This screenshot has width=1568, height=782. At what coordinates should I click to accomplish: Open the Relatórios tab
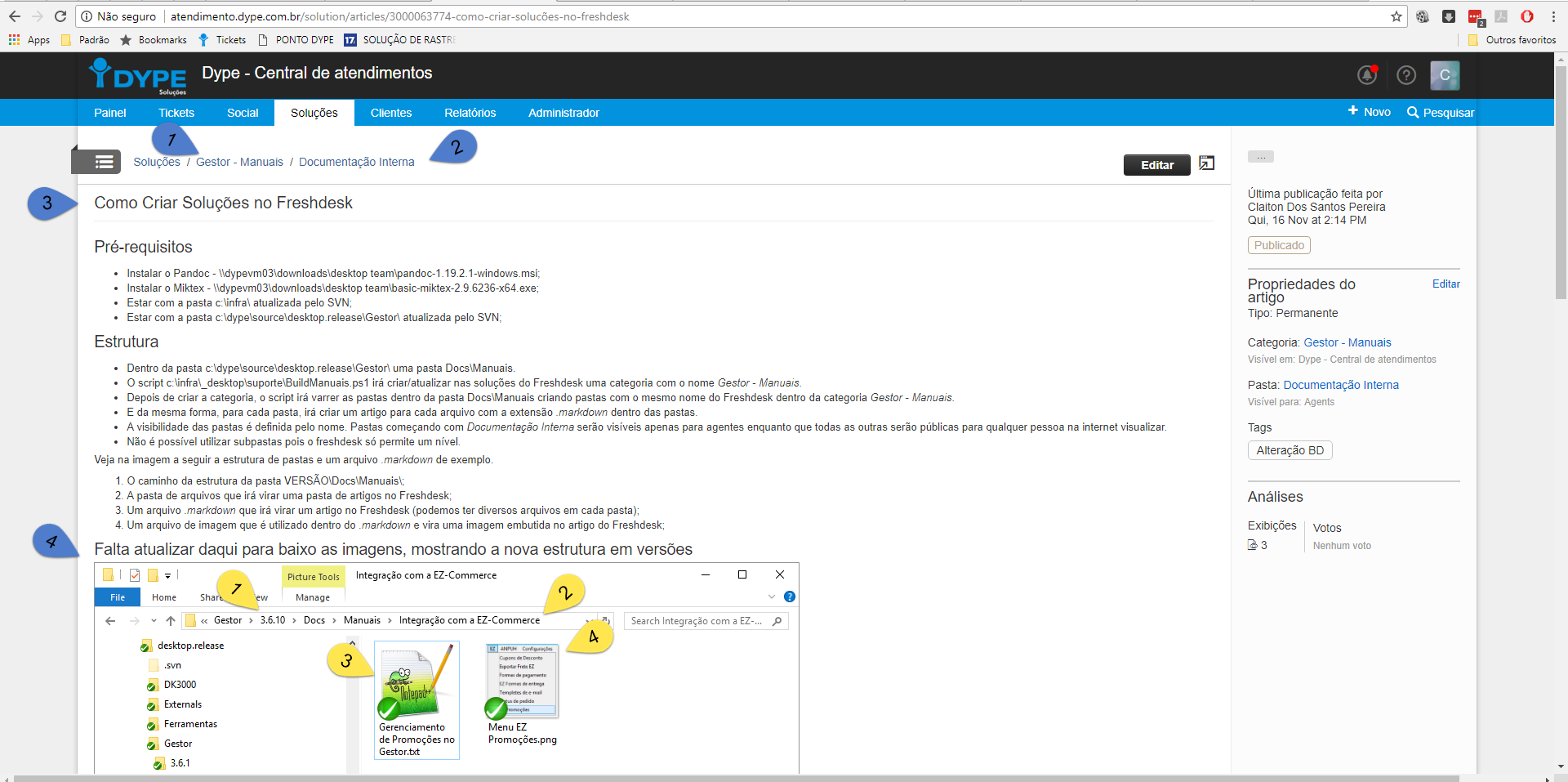tap(470, 113)
